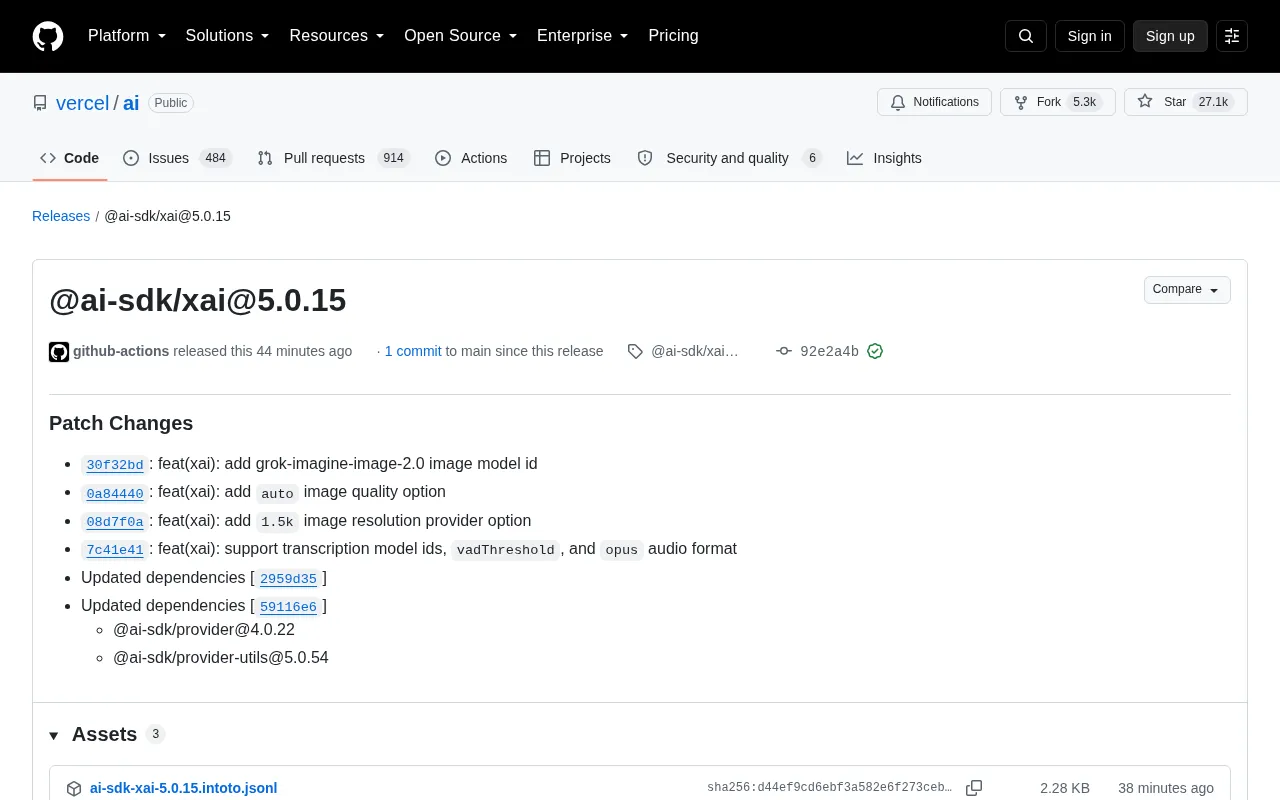The width and height of the screenshot is (1280, 800).
Task: Open commit 59116e6
Action: (x=288, y=606)
